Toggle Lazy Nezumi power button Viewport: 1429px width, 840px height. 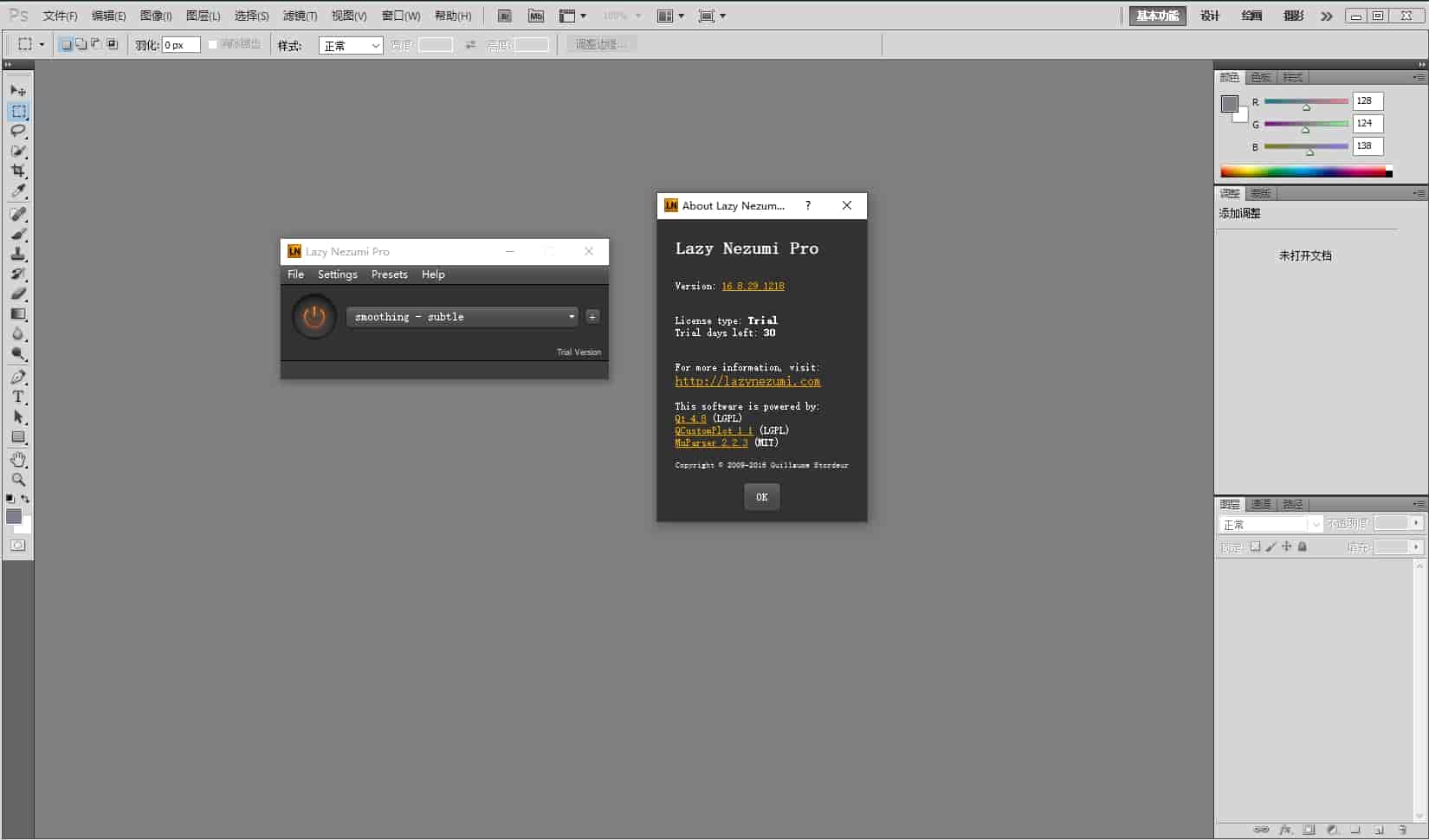314,317
